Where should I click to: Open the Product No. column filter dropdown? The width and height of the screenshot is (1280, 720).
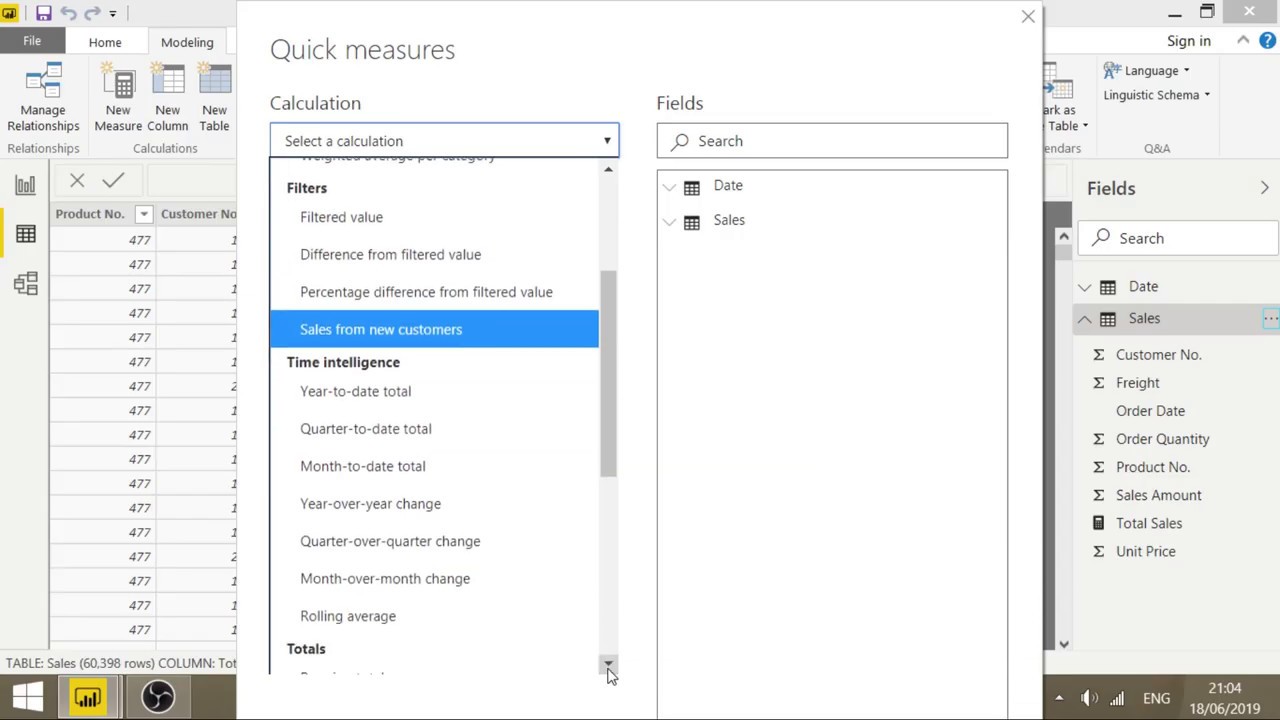pos(143,214)
